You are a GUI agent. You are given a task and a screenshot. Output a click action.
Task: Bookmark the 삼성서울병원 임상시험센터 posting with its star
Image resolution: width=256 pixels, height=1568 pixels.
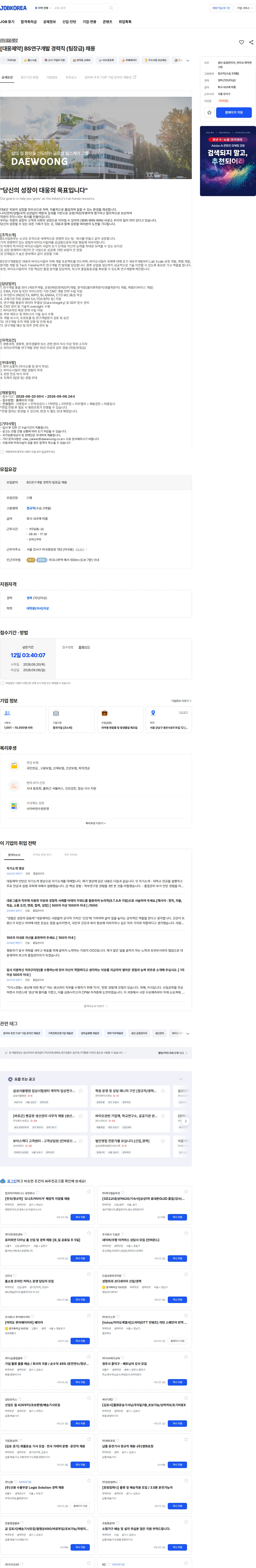(80, 1091)
